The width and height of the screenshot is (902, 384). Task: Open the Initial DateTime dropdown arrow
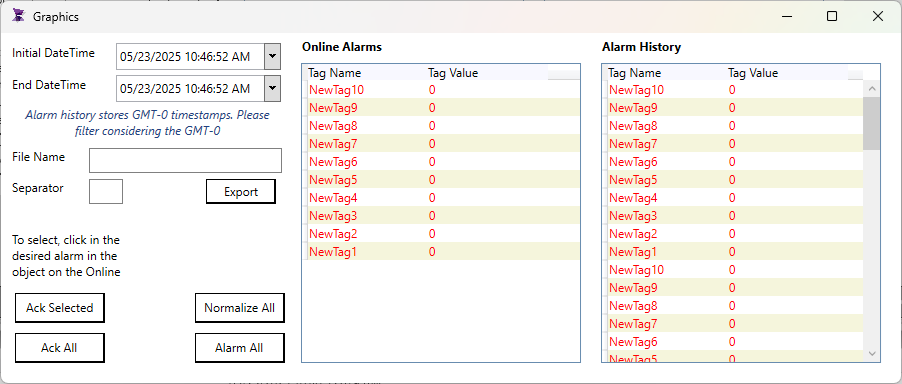click(x=272, y=56)
